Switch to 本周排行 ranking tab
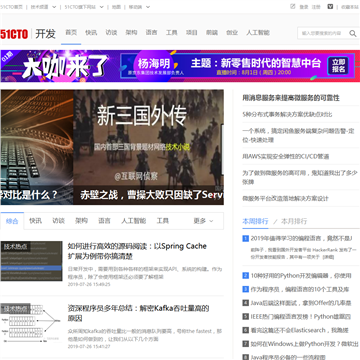The height and width of the screenshot is (360, 360). tap(255, 221)
